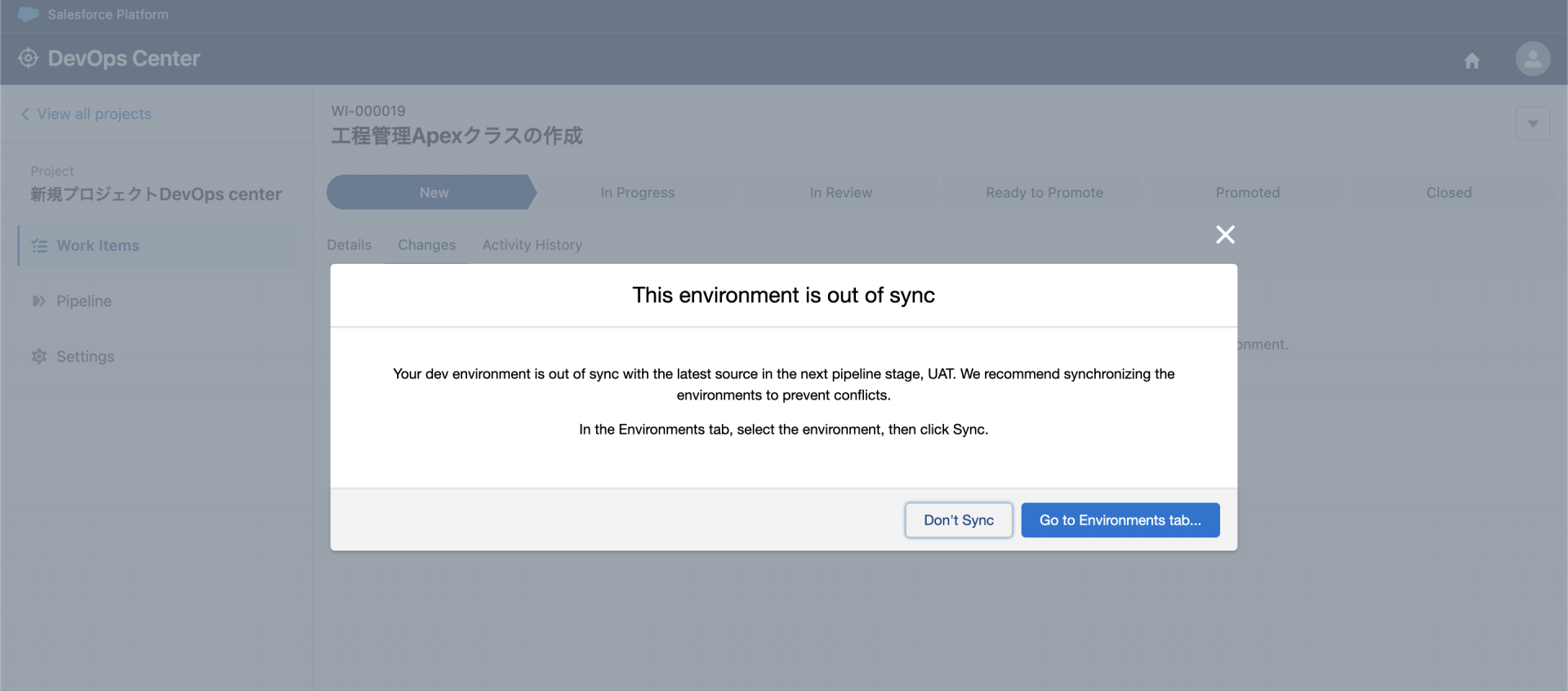Click the DevOps Center app icon
Screen dimensions: 1568x691
point(28,58)
